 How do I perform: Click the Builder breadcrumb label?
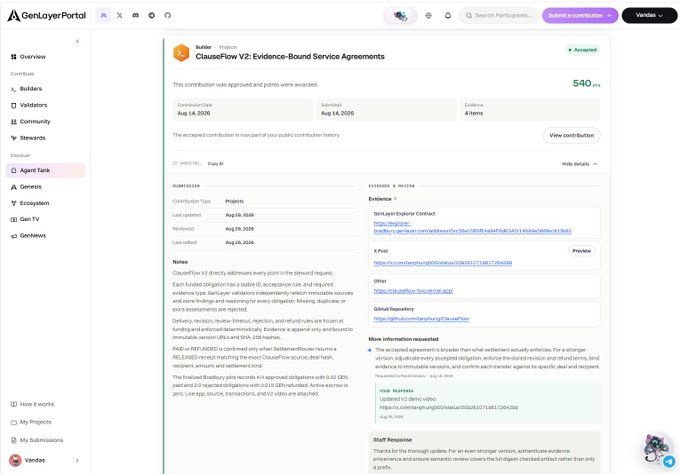(x=203, y=47)
